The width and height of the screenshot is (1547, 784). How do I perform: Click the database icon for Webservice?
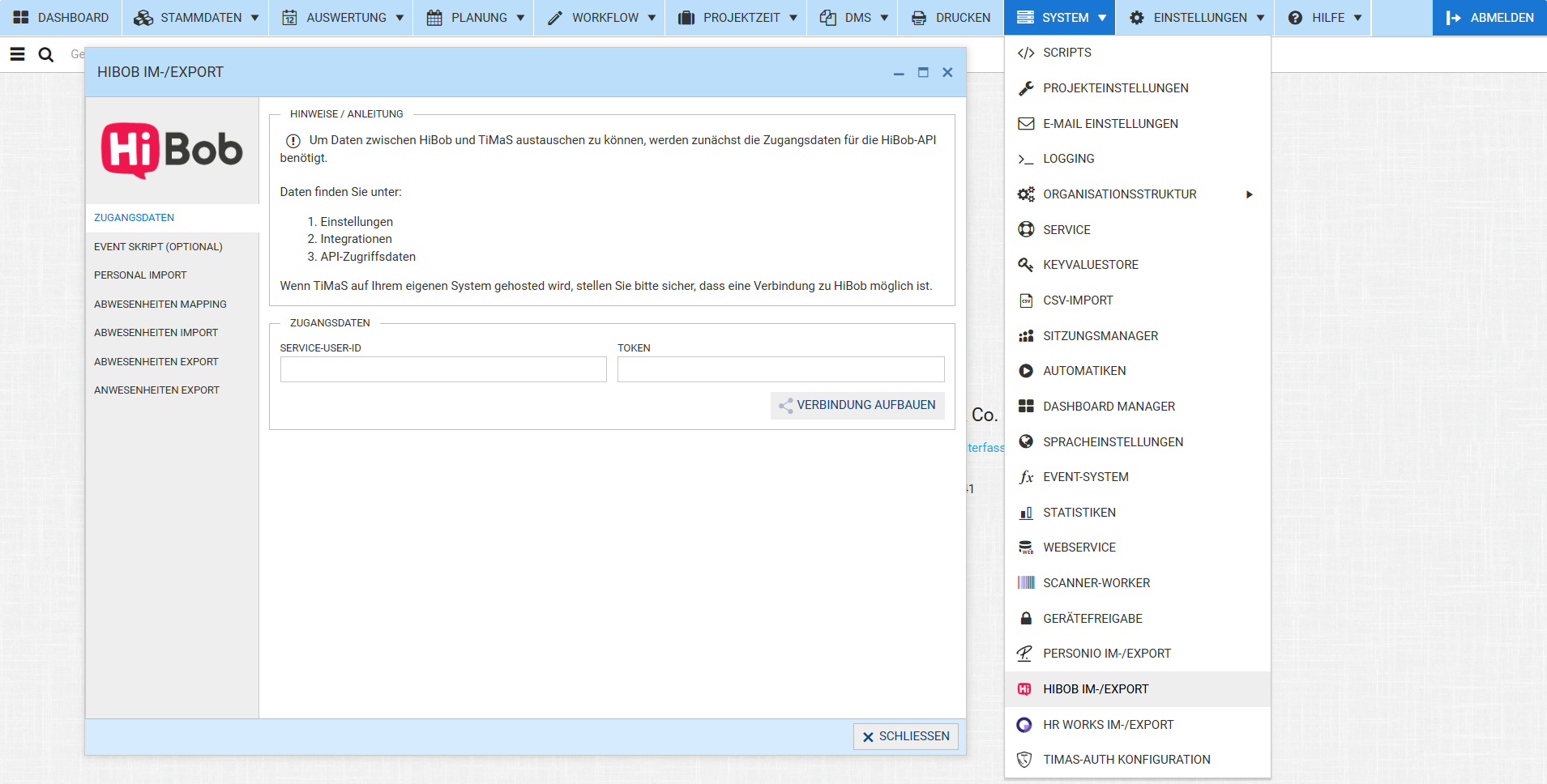coord(1026,548)
